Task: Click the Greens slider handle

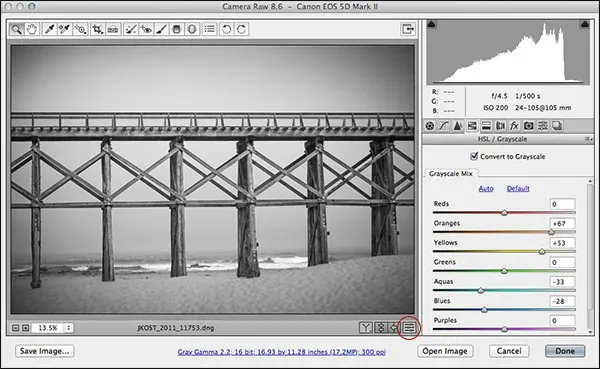Action: pyautogui.click(x=504, y=271)
